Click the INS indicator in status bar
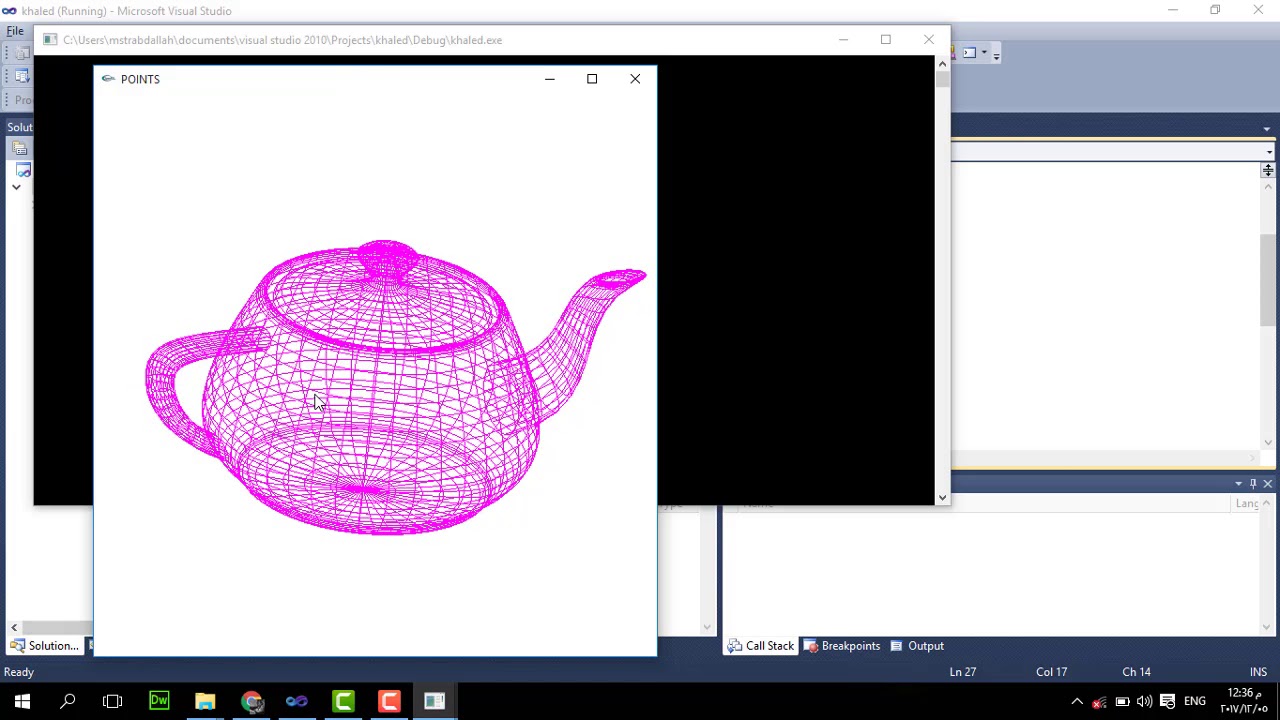Viewport: 1280px width, 720px height. [x=1258, y=672]
